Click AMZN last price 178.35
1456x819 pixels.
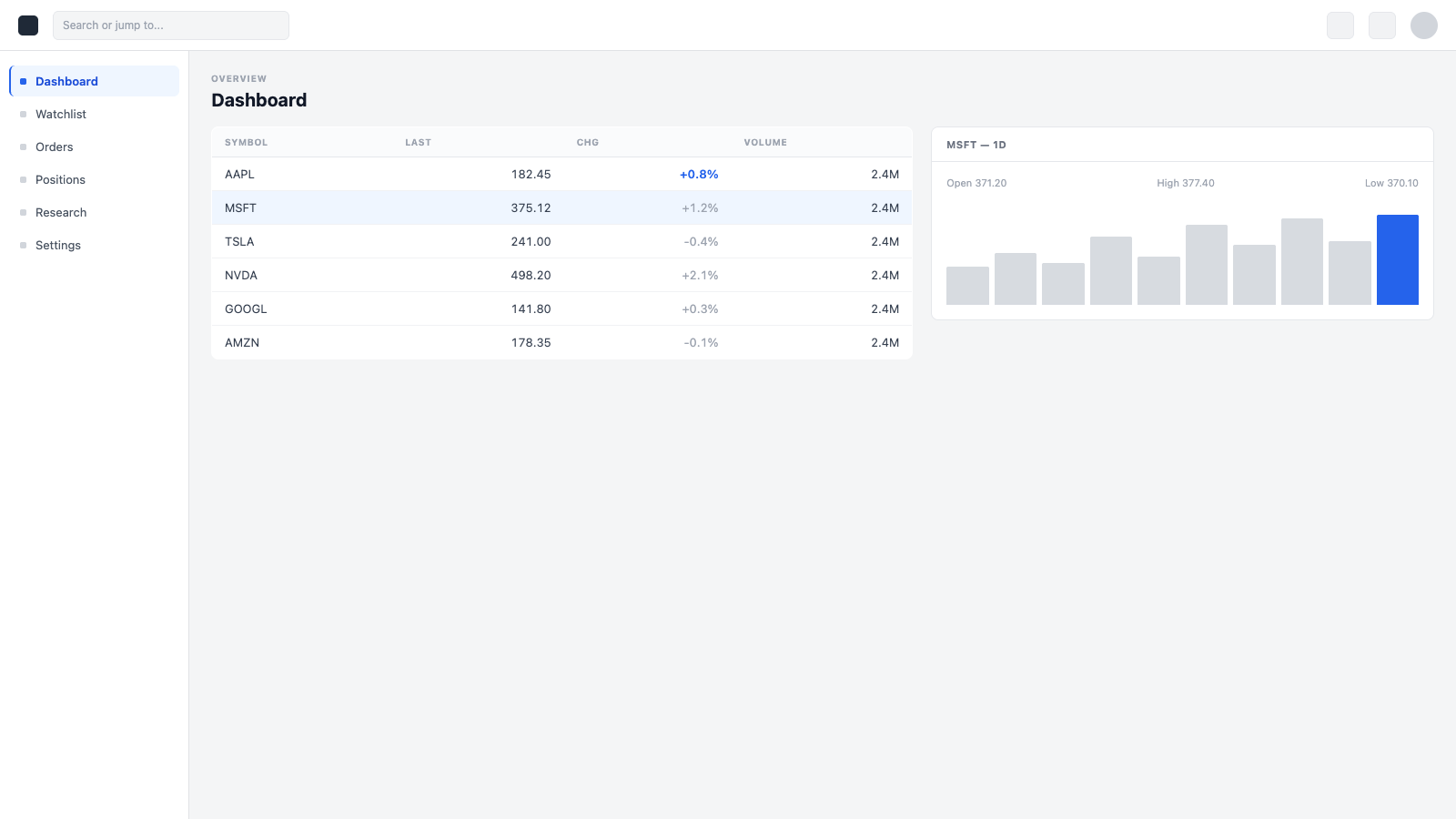531,342
